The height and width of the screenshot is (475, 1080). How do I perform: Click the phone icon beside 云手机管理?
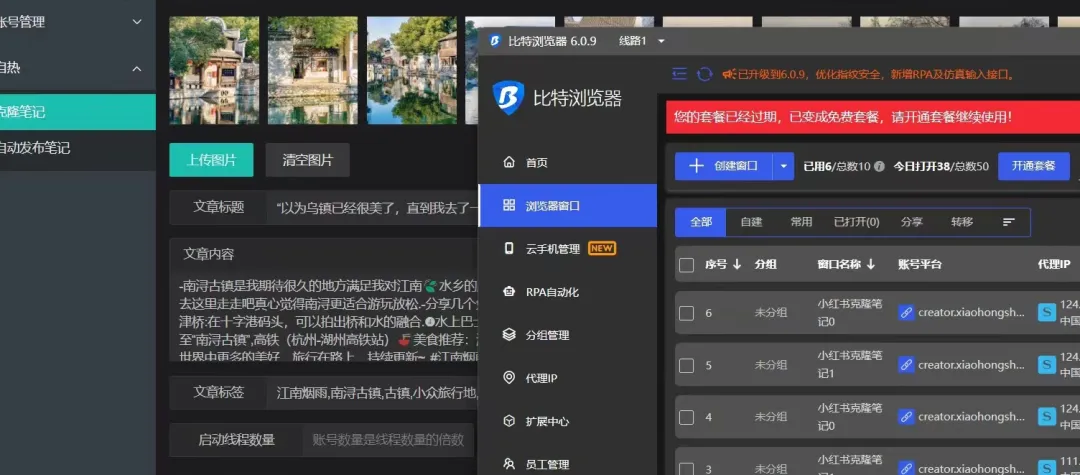click(x=509, y=249)
